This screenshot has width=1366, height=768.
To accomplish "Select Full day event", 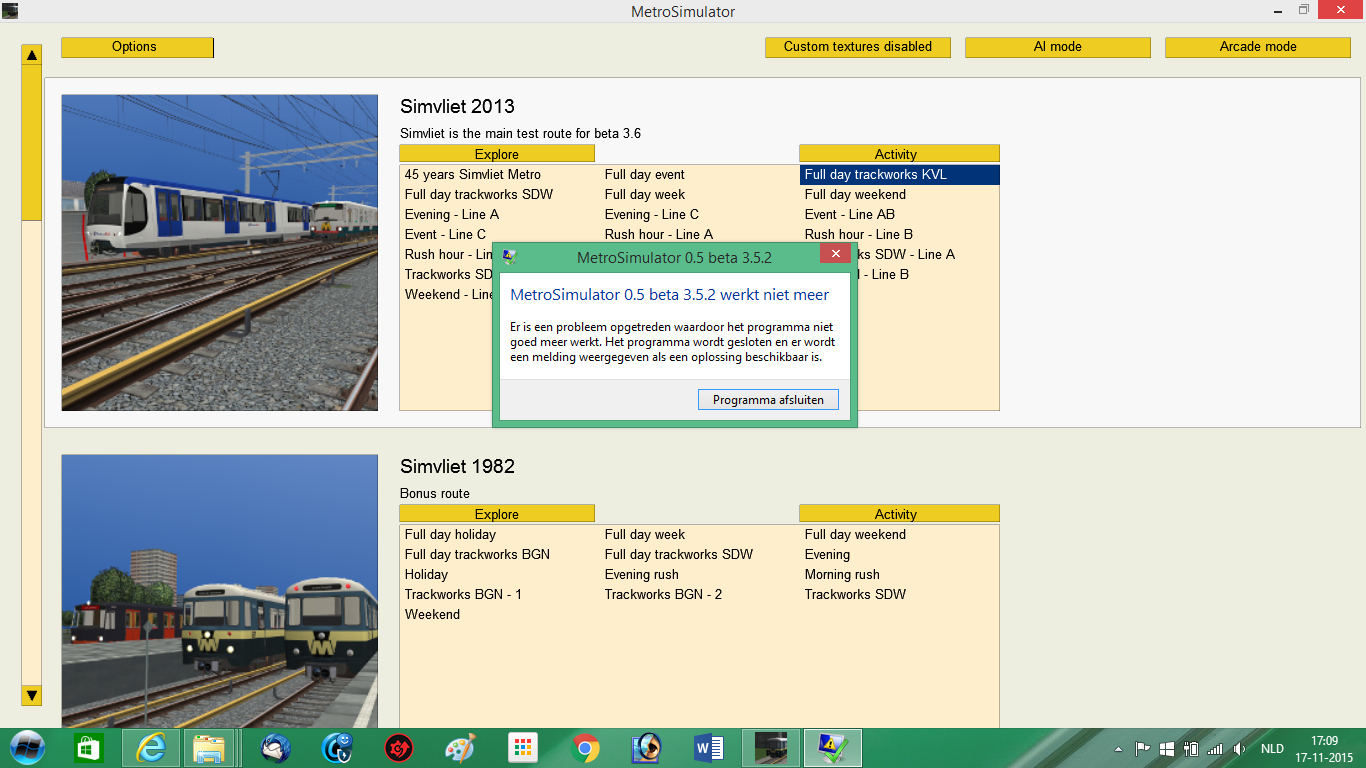I will tap(645, 175).
